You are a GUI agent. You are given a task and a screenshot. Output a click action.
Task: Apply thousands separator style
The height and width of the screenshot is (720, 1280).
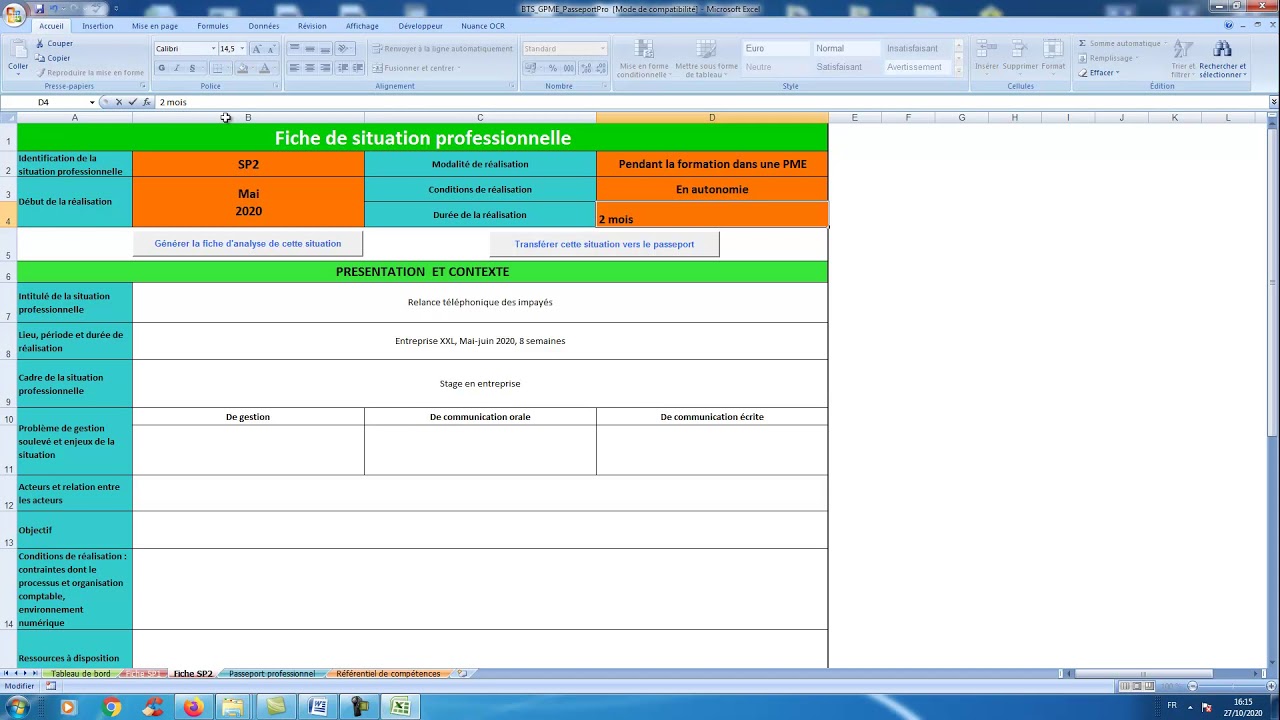pos(568,68)
